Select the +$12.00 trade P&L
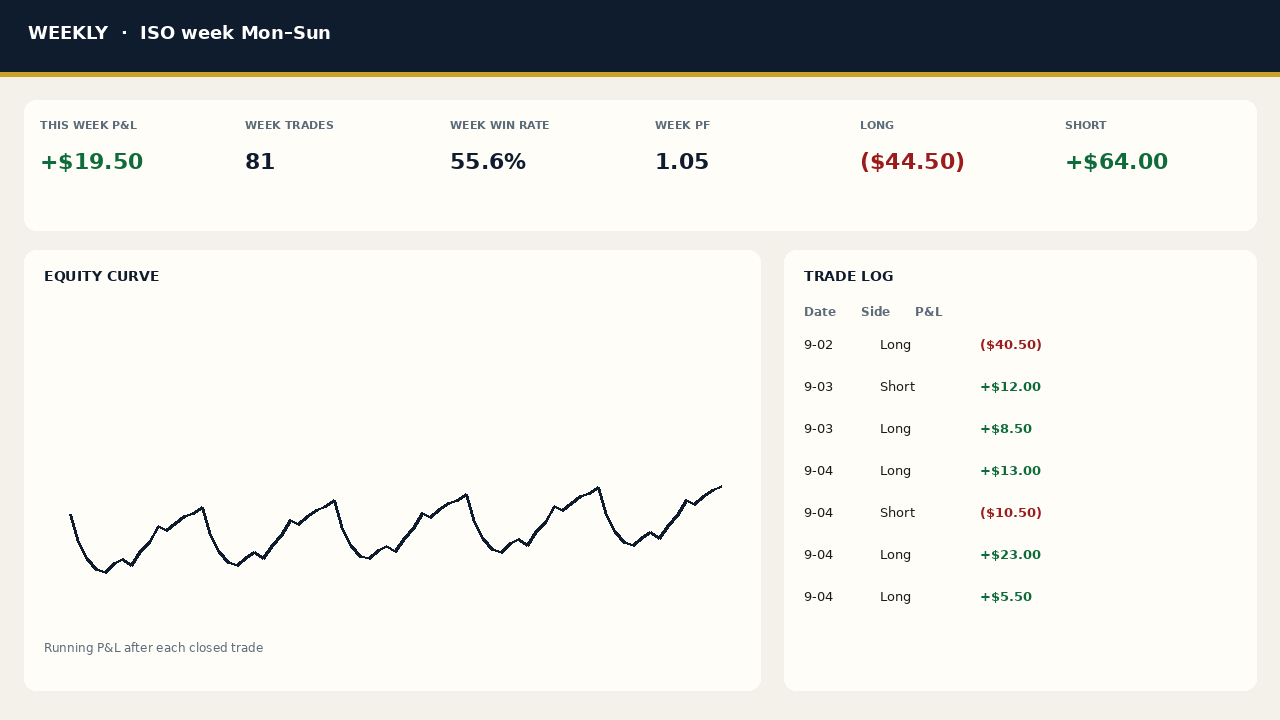Viewport: 1280px width, 720px height. click(x=1010, y=387)
